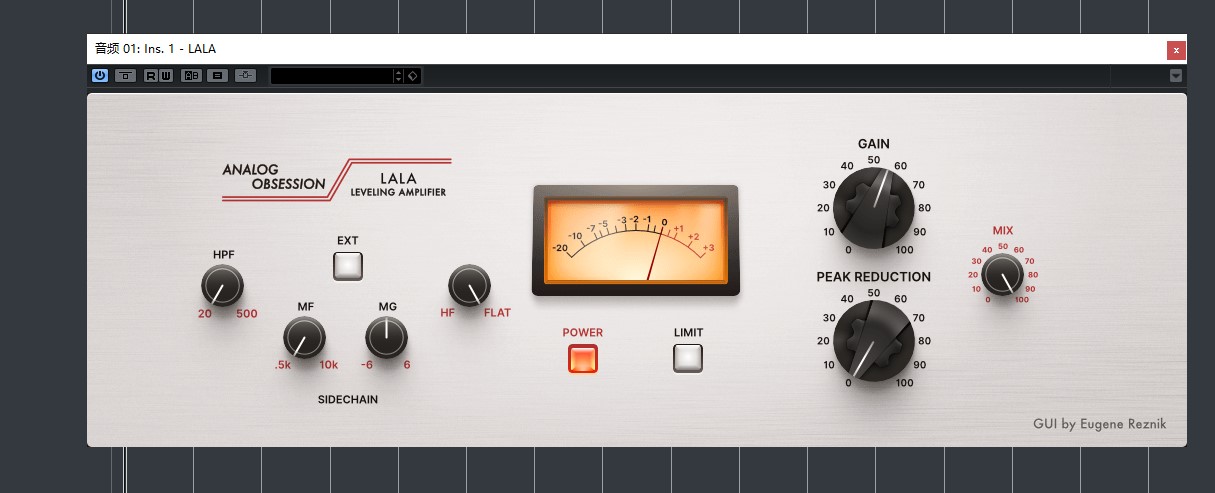Switch A/B settings comparison icon
Image resolution: width=1215 pixels, height=493 pixels.
tap(191, 75)
